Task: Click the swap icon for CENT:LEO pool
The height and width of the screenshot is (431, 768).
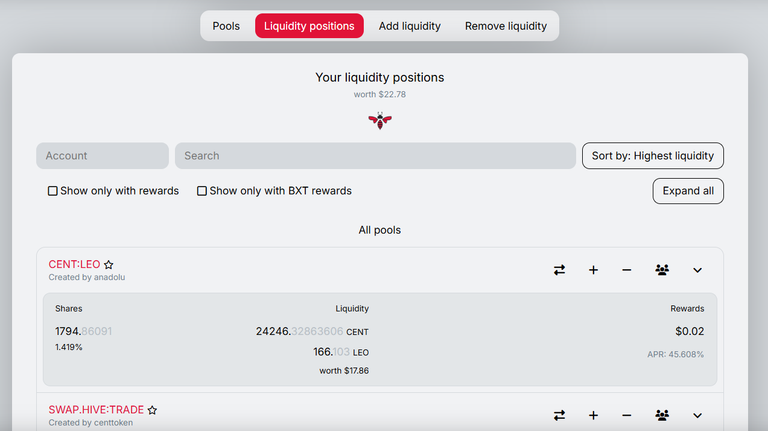Action: (x=559, y=270)
